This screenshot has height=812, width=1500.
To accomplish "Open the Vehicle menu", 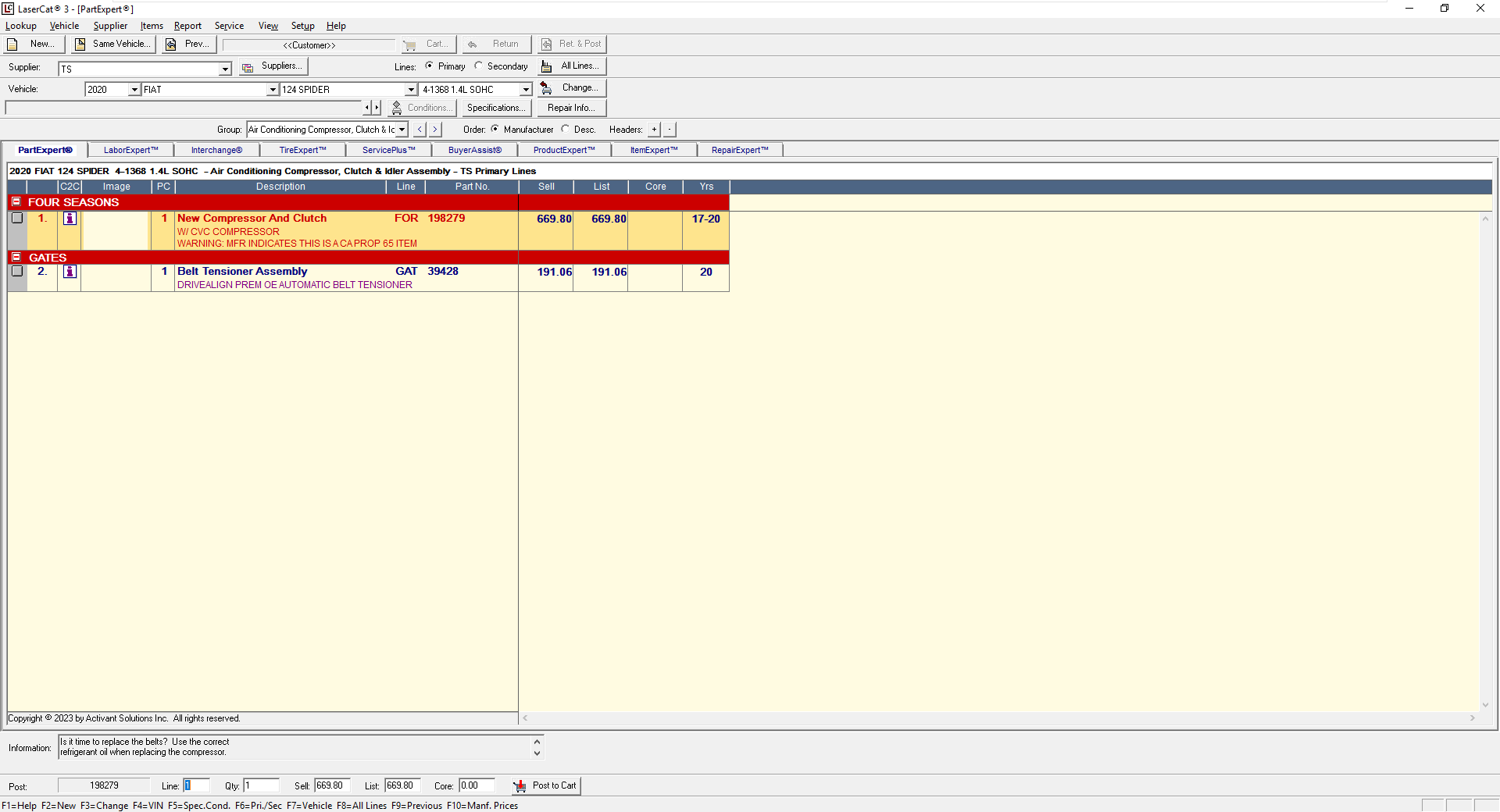I will 64,26.
